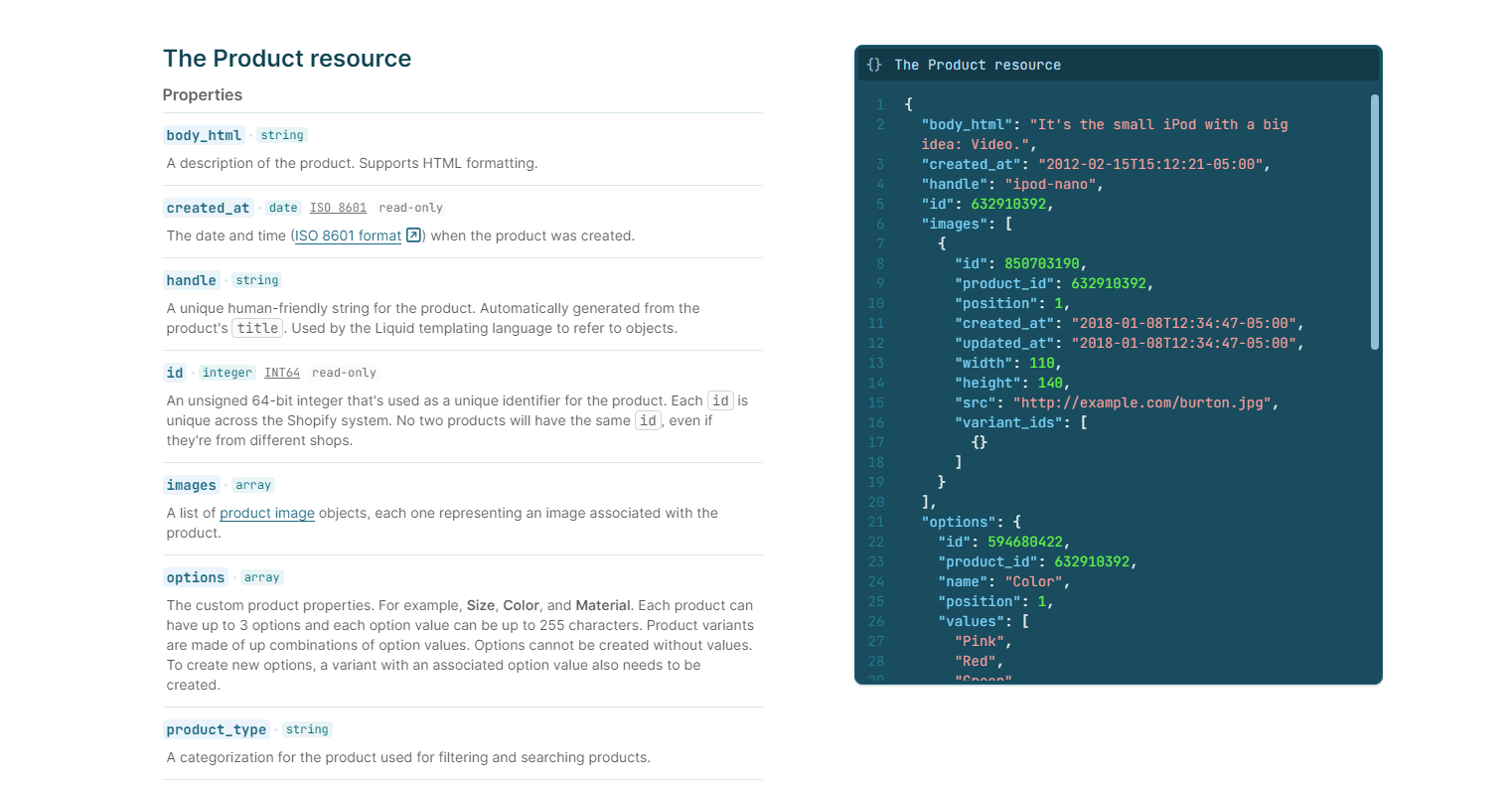Select the images property badge

[192, 485]
